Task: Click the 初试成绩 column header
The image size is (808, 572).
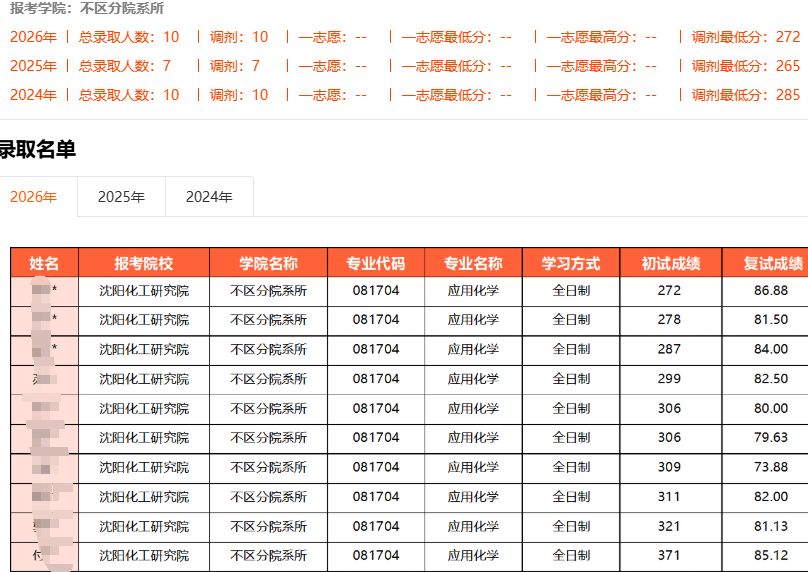Action: coord(671,263)
